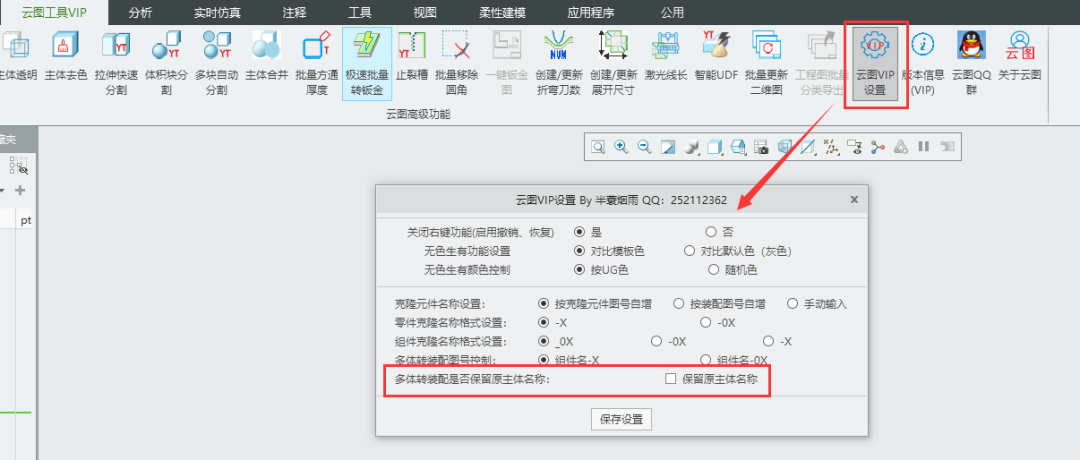Choose 对比默认色（灰色） option

689,251
